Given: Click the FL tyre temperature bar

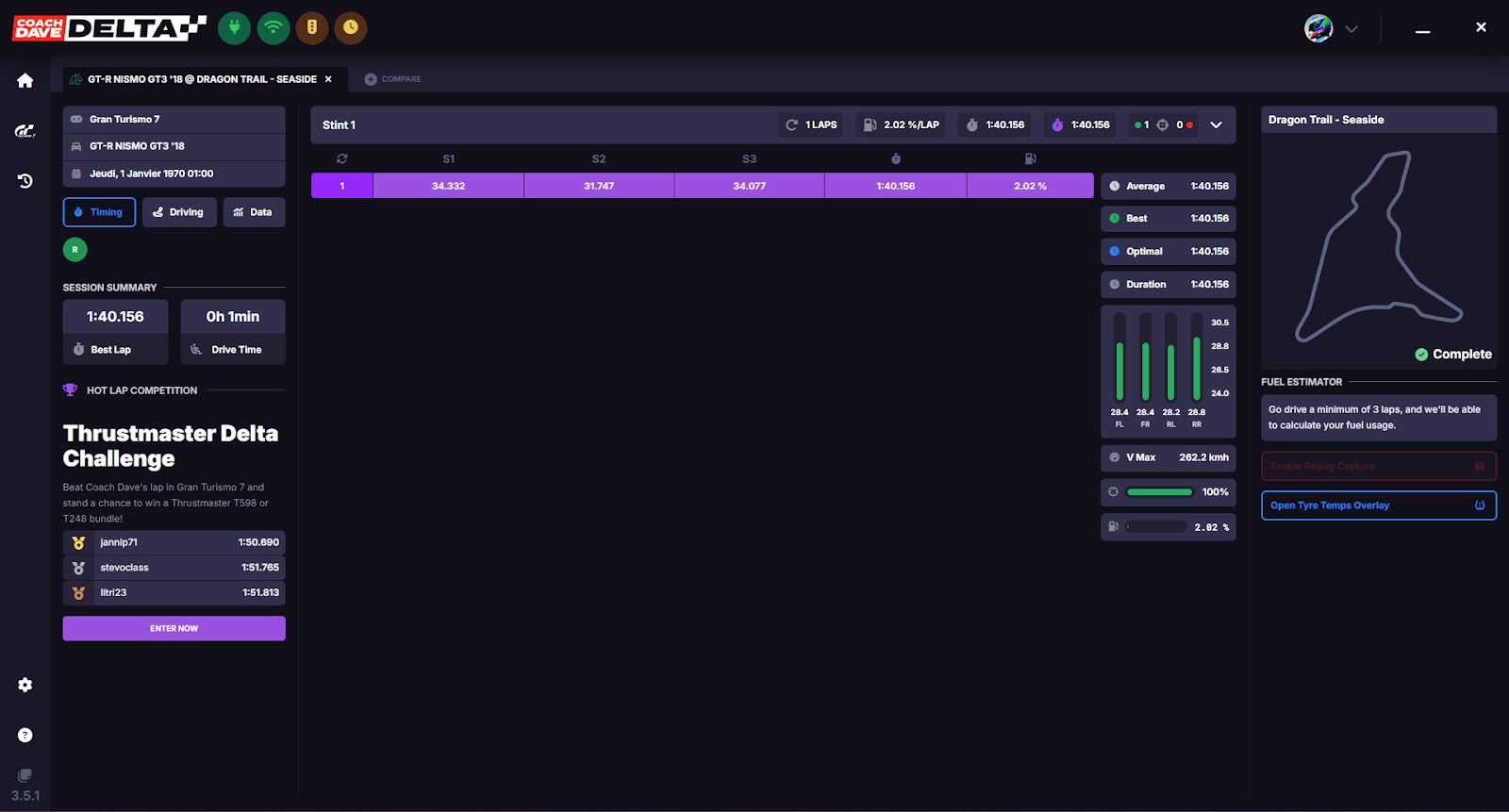Looking at the screenshot, I should pos(1119,357).
